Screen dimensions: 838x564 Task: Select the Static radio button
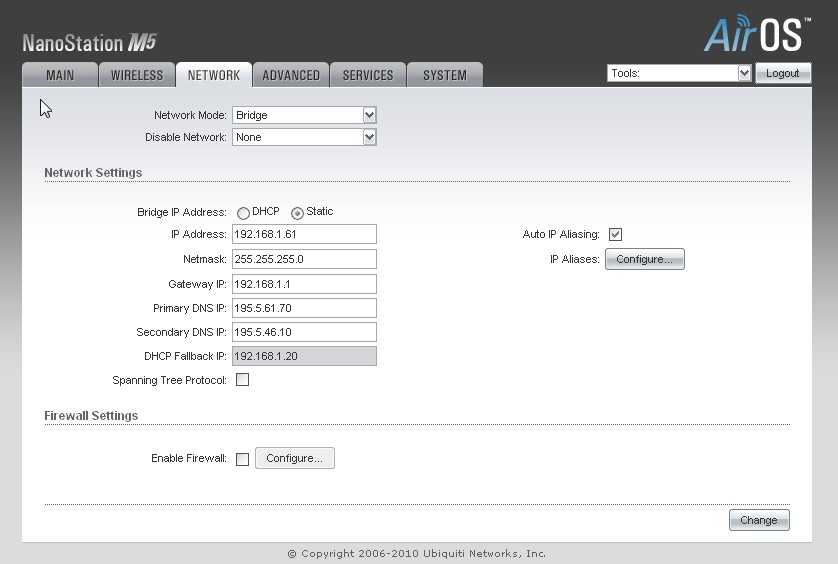[297, 213]
